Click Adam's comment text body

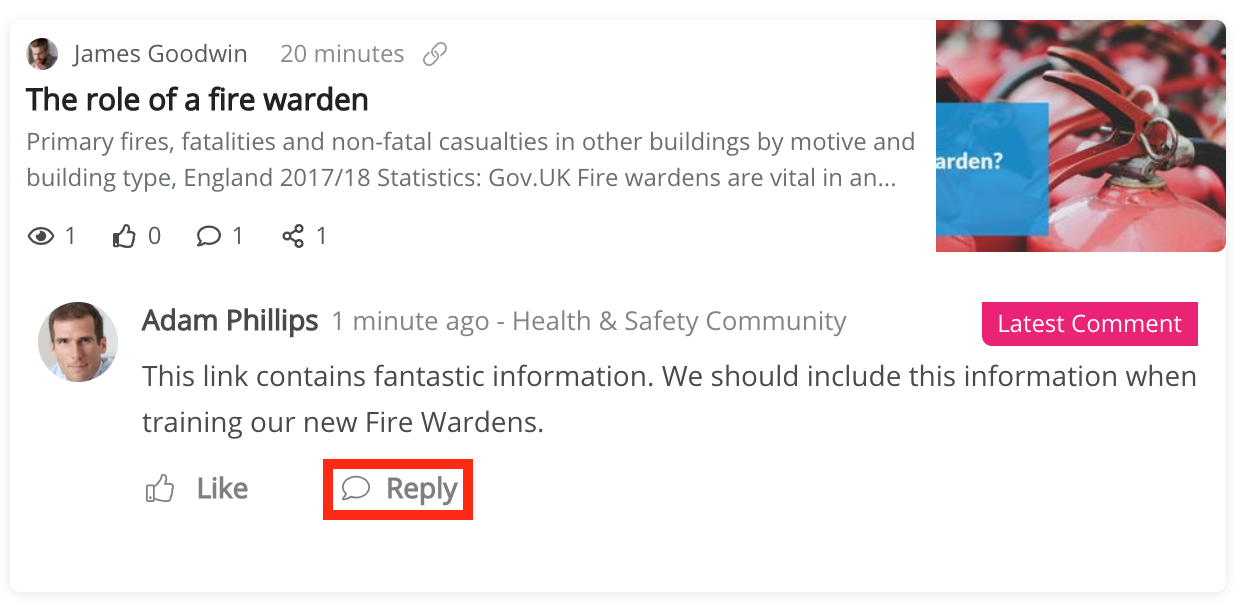pos(668,399)
